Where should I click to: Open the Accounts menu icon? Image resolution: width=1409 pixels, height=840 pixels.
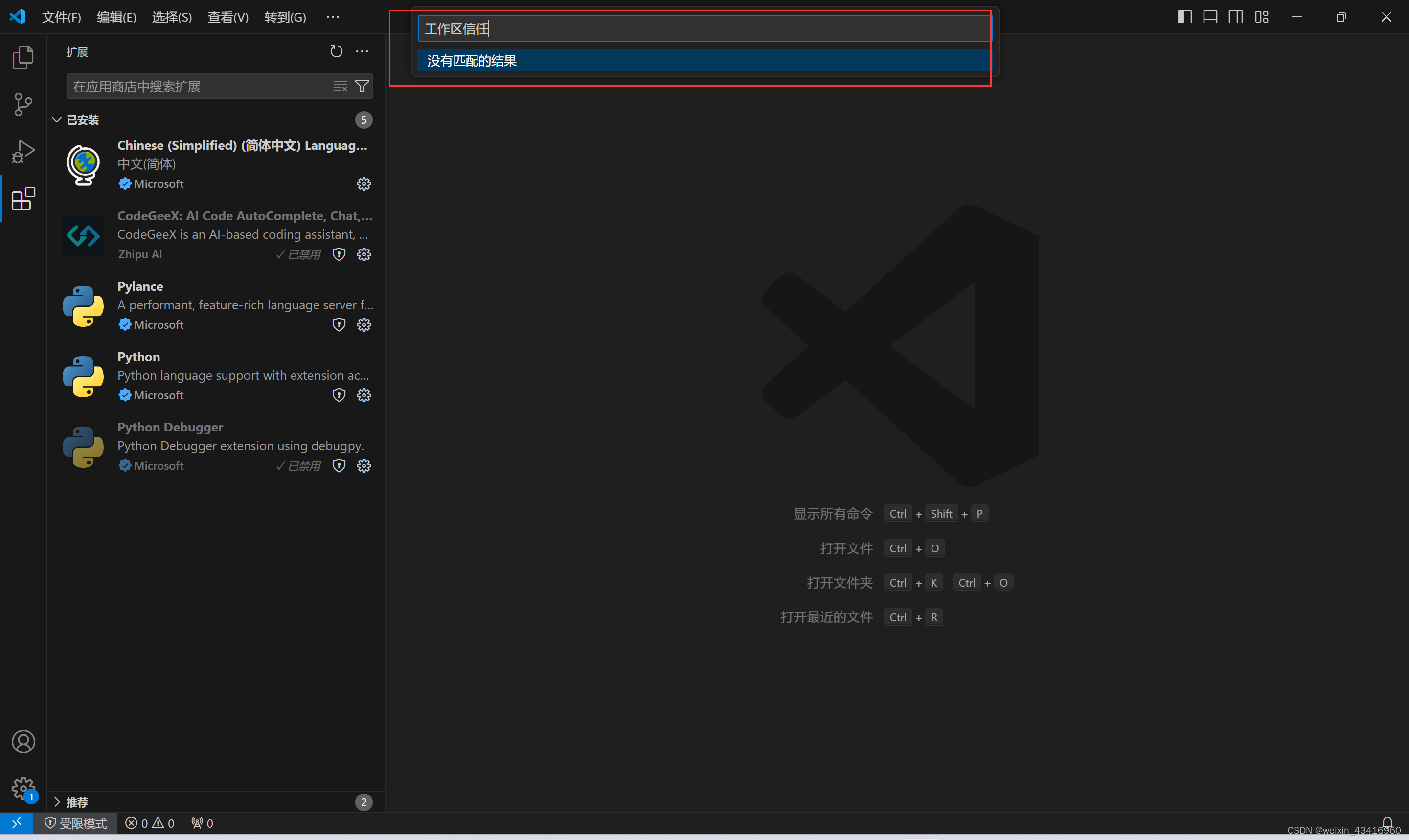pyautogui.click(x=23, y=742)
